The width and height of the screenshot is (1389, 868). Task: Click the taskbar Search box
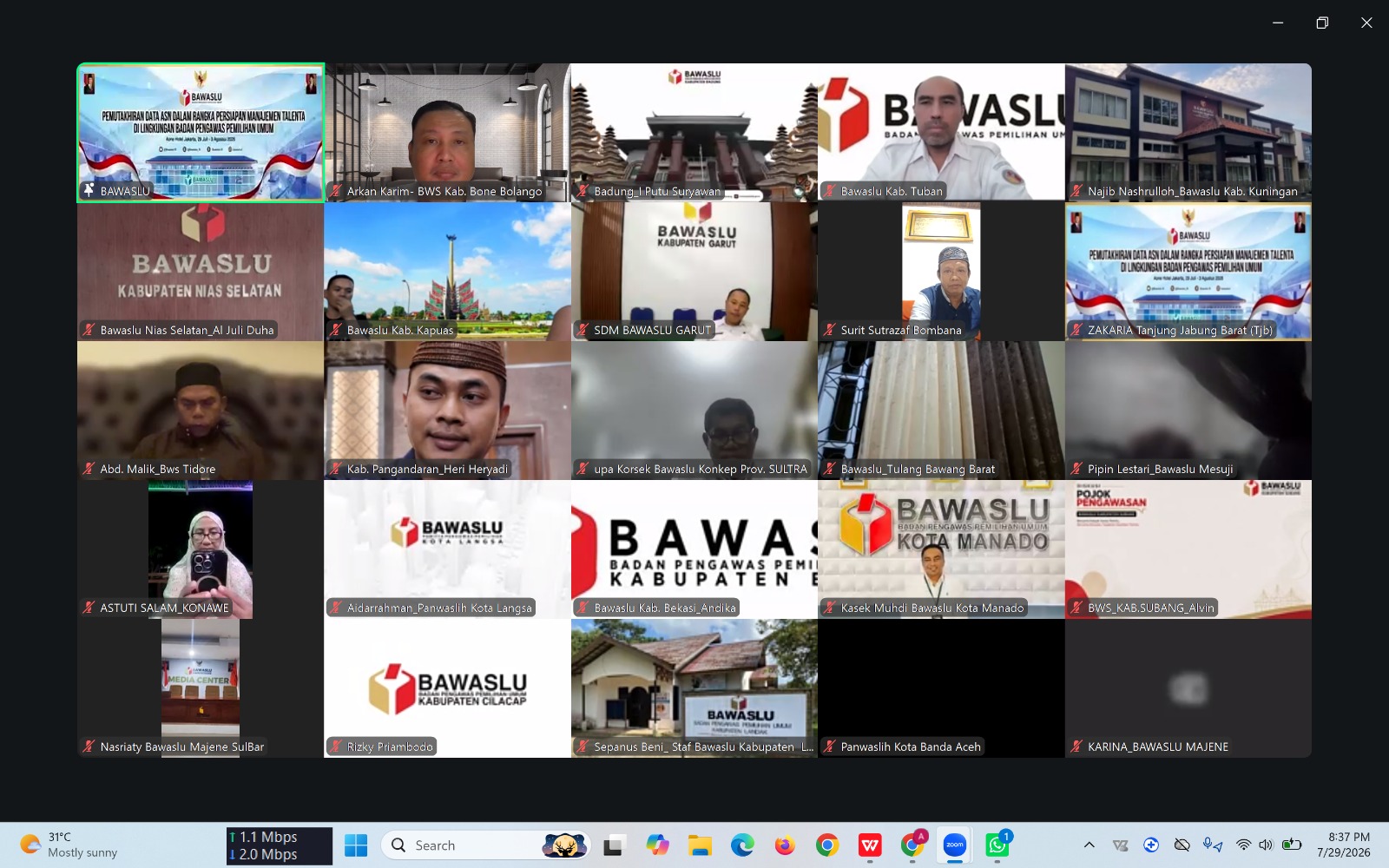486,845
